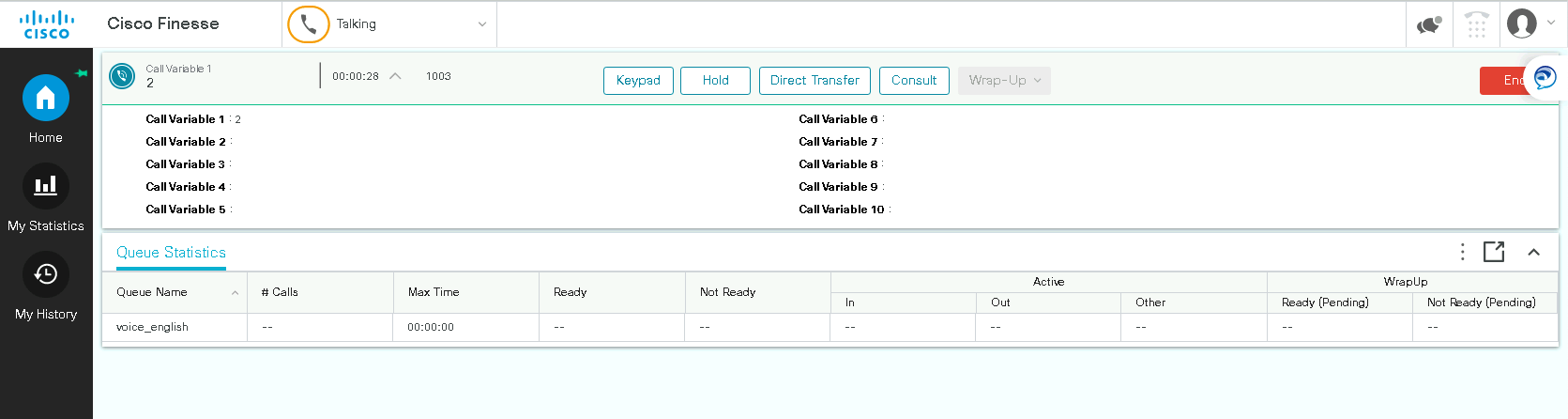The height and width of the screenshot is (419, 1568).
Task: Open the Wrap-Up reason dropdown
Action: point(1004,81)
